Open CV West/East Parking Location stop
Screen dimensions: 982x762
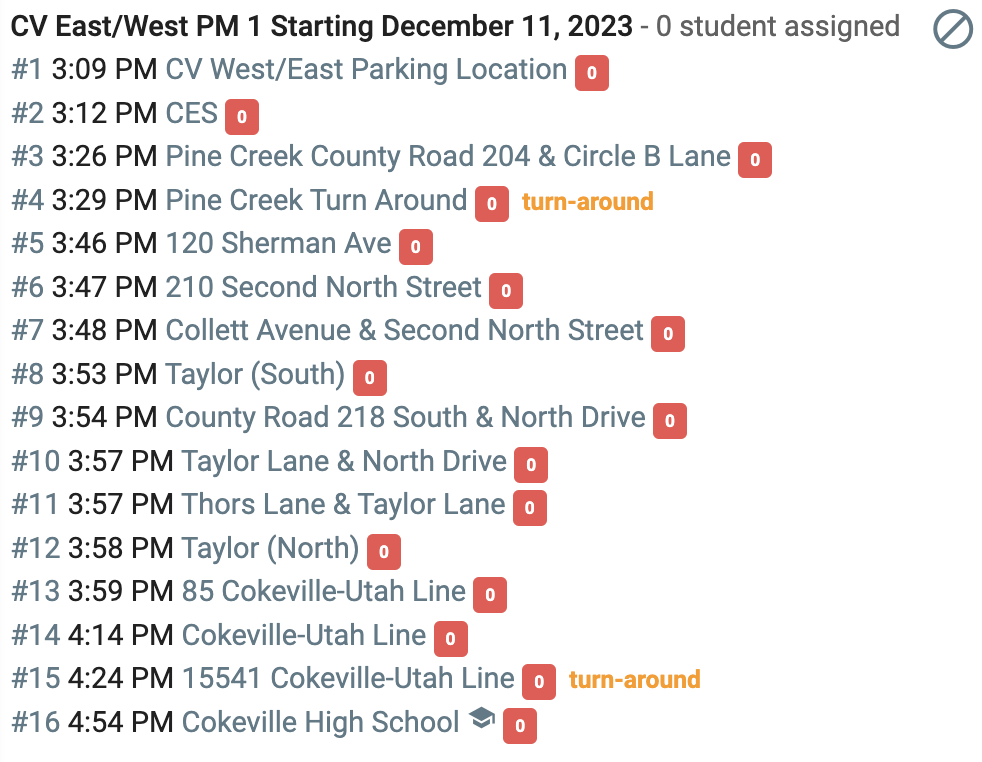(366, 70)
